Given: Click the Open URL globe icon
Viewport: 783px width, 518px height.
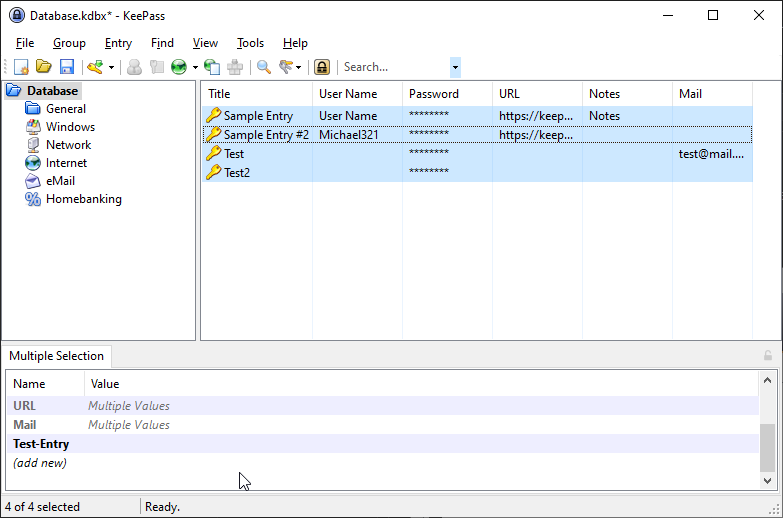Looking at the screenshot, I should (179, 67).
